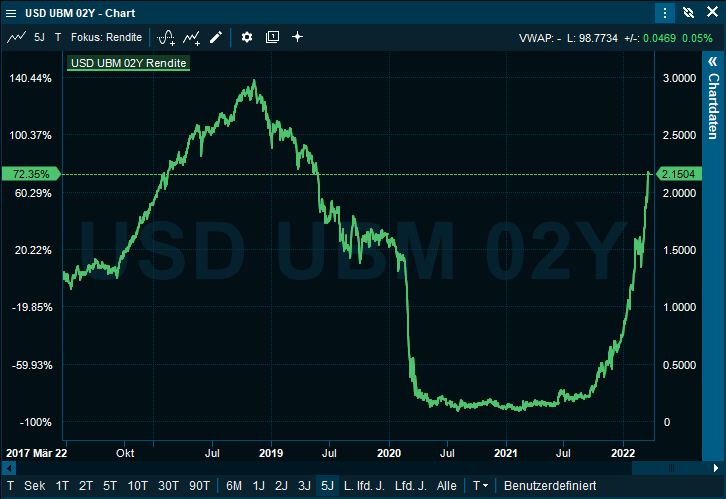Viewport: 726px width, 499px height.
Task: Open chart settings gear icon
Action: (247, 37)
